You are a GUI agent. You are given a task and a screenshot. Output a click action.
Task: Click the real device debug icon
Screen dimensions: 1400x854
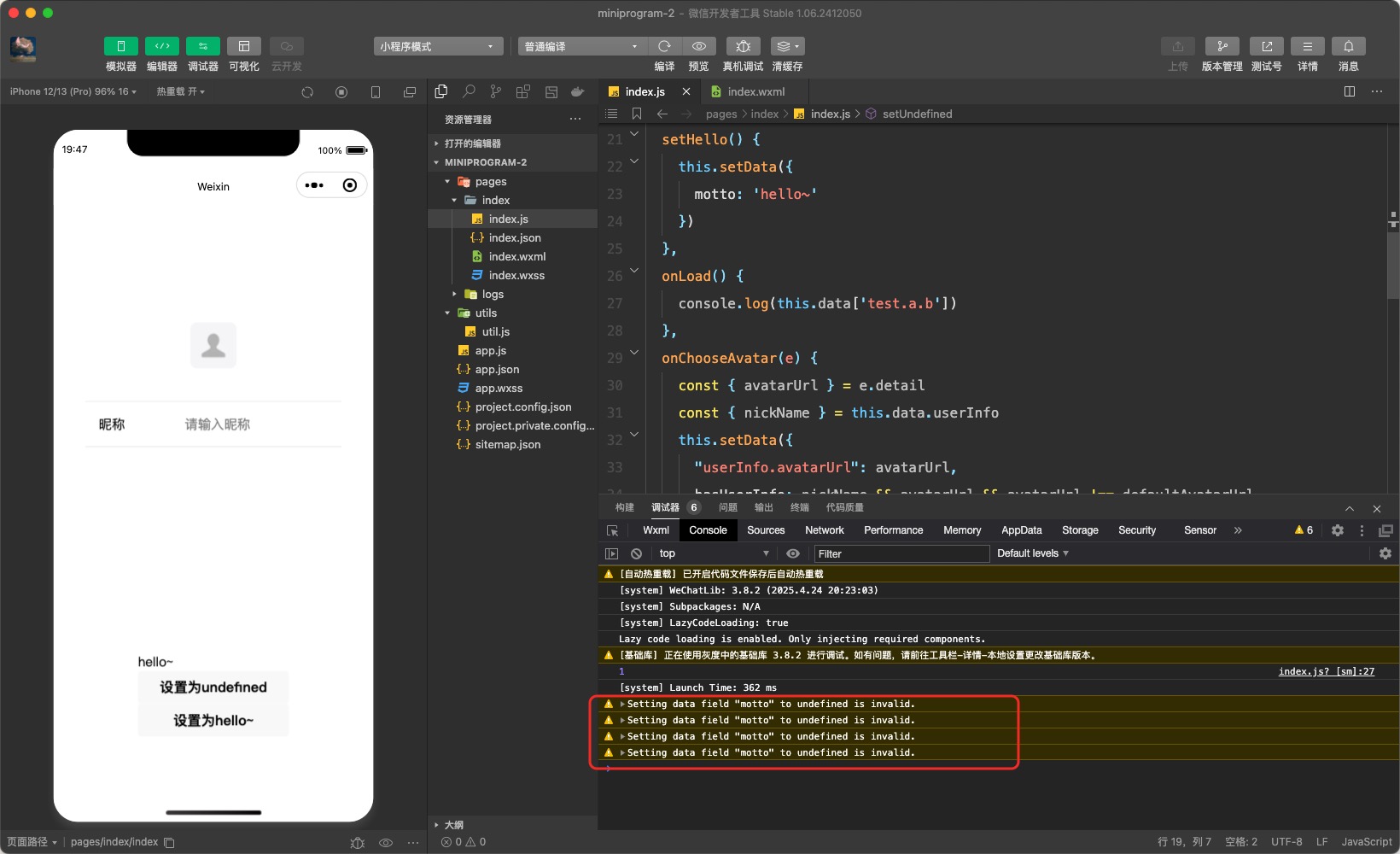743,46
